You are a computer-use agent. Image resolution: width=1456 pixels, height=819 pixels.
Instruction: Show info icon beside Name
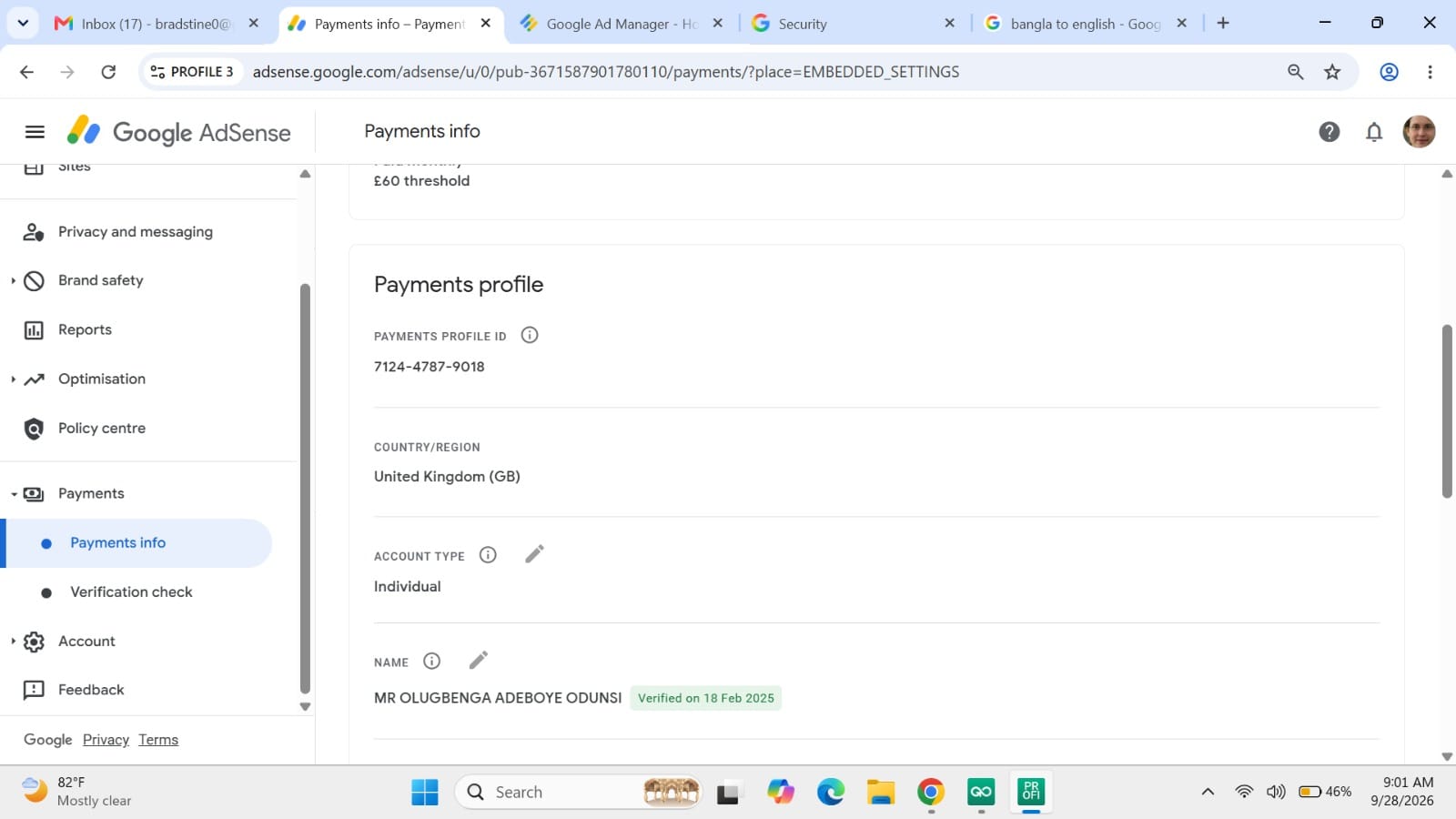pos(432,662)
